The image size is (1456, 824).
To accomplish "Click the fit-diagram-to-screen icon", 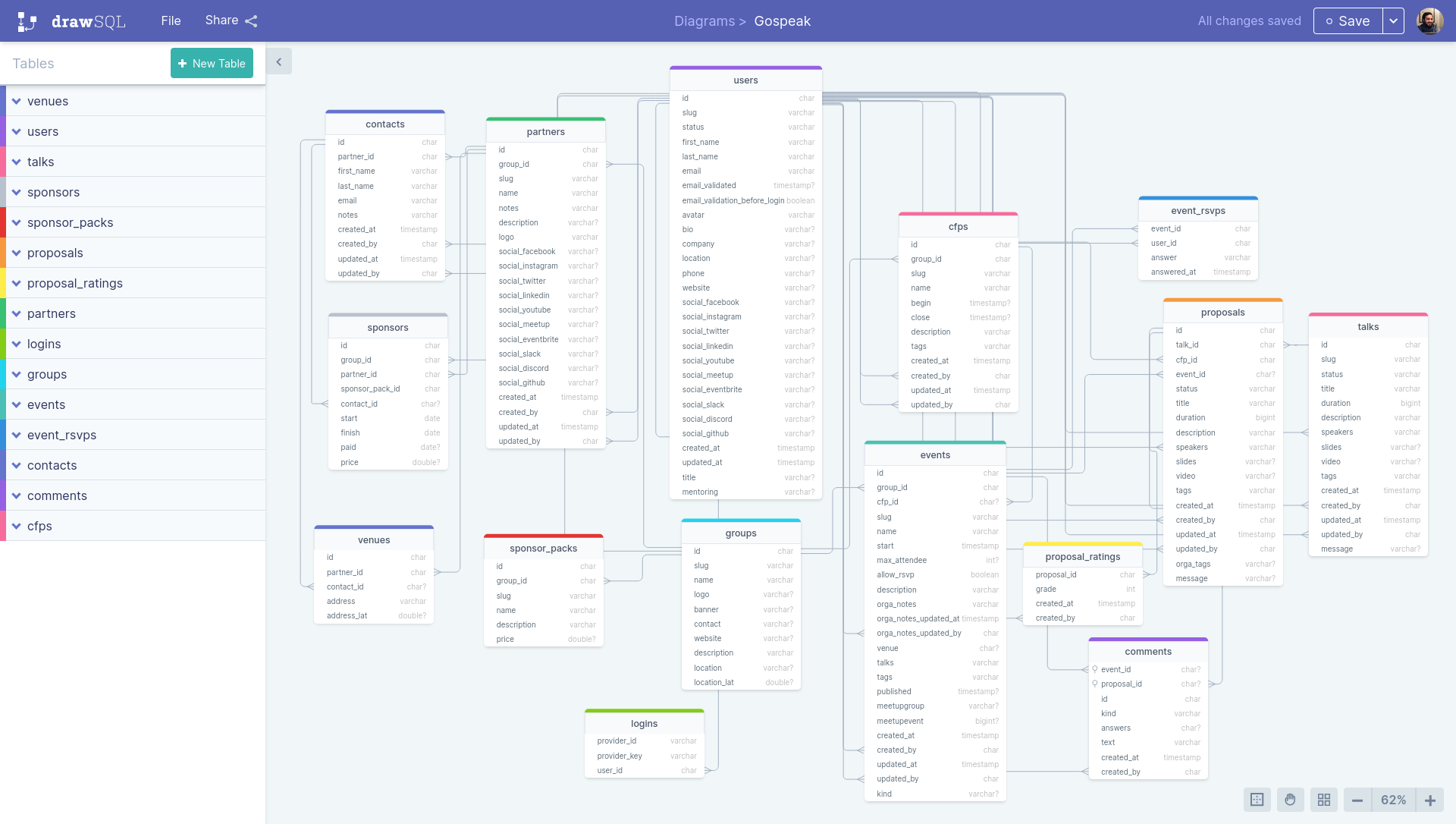I will tap(1257, 800).
